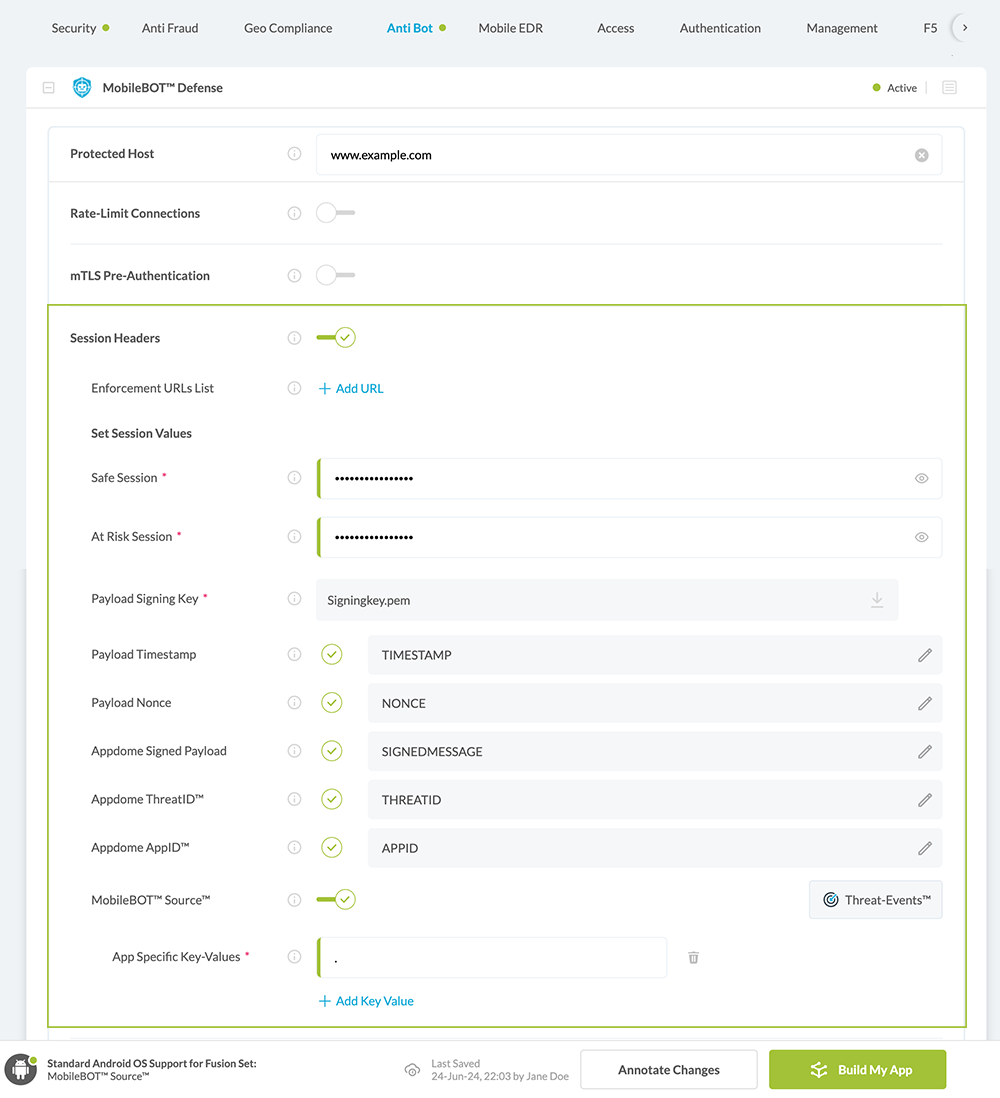Collapse the MobileBOT Defense section
Image resolution: width=1000 pixels, height=1098 pixels.
click(x=48, y=88)
